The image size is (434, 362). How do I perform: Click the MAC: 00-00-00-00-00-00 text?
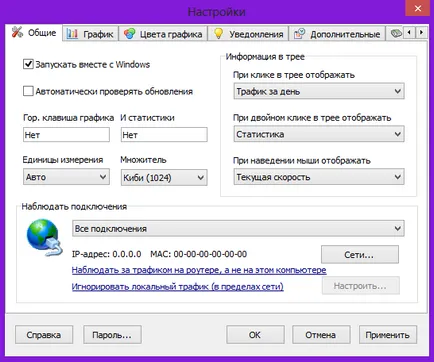click(x=199, y=254)
